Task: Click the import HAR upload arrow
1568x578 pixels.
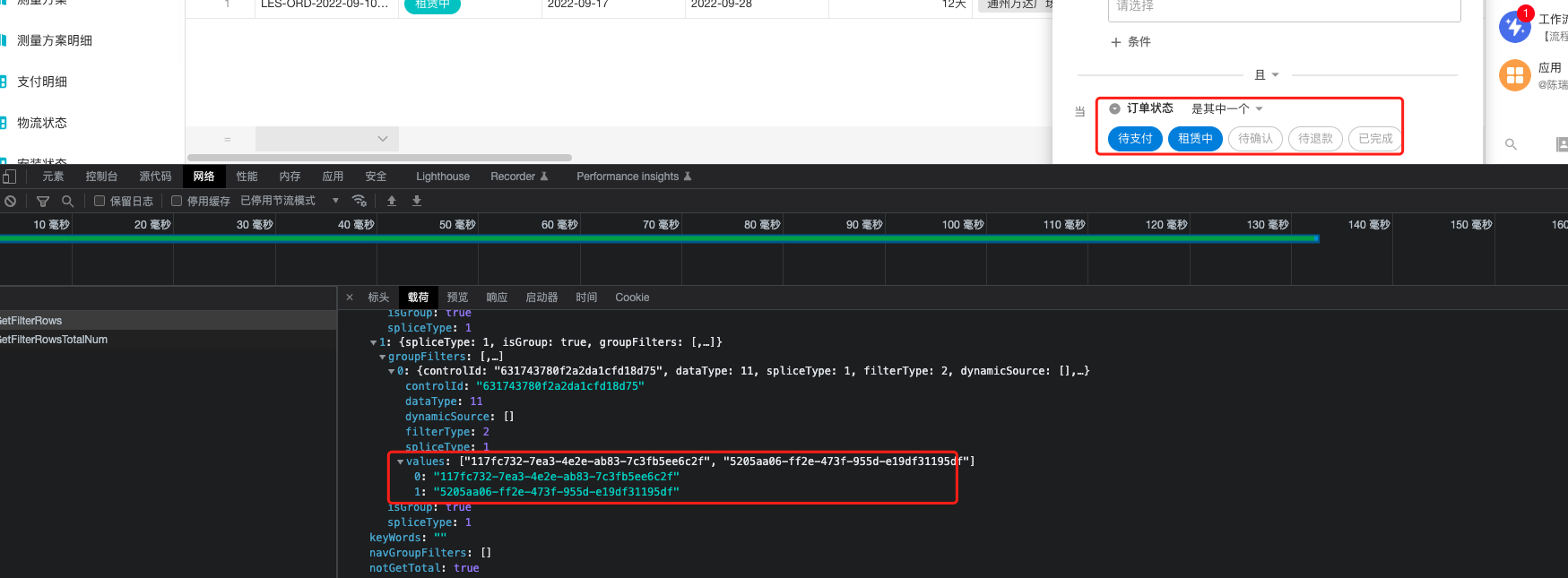Action: (x=392, y=201)
